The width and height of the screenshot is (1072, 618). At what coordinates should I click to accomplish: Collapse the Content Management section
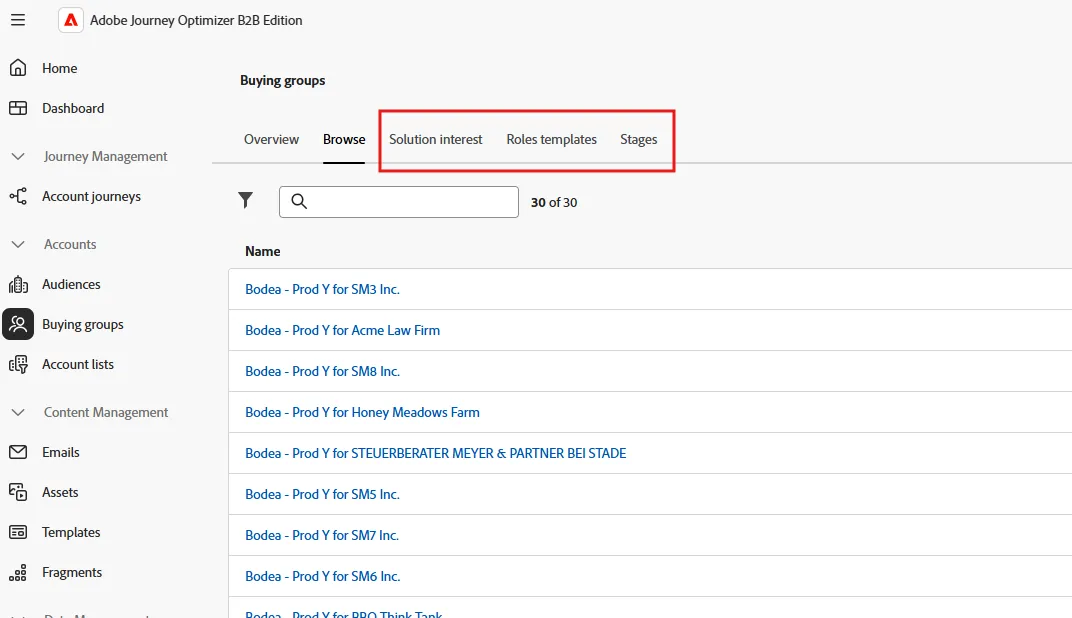pyautogui.click(x=18, y=412)
